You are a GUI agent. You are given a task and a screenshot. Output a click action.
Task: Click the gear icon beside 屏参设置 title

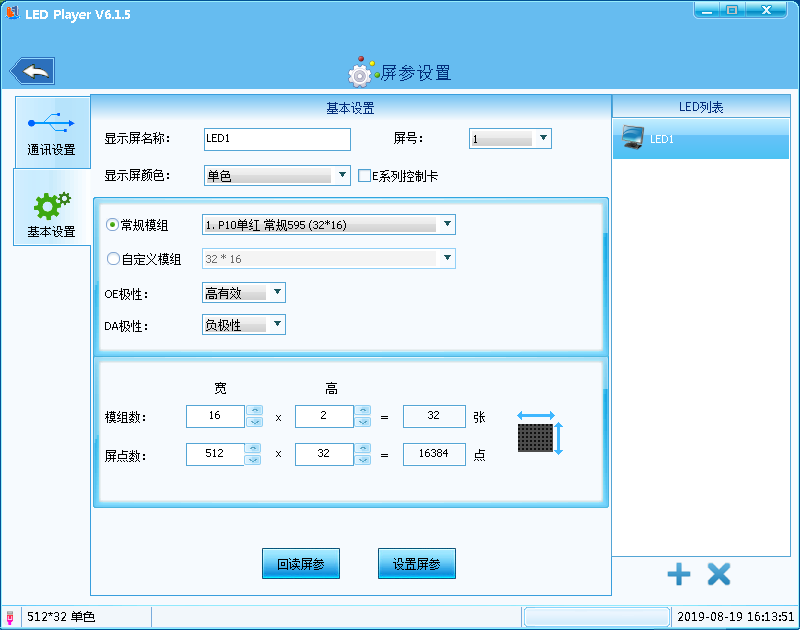359,73
